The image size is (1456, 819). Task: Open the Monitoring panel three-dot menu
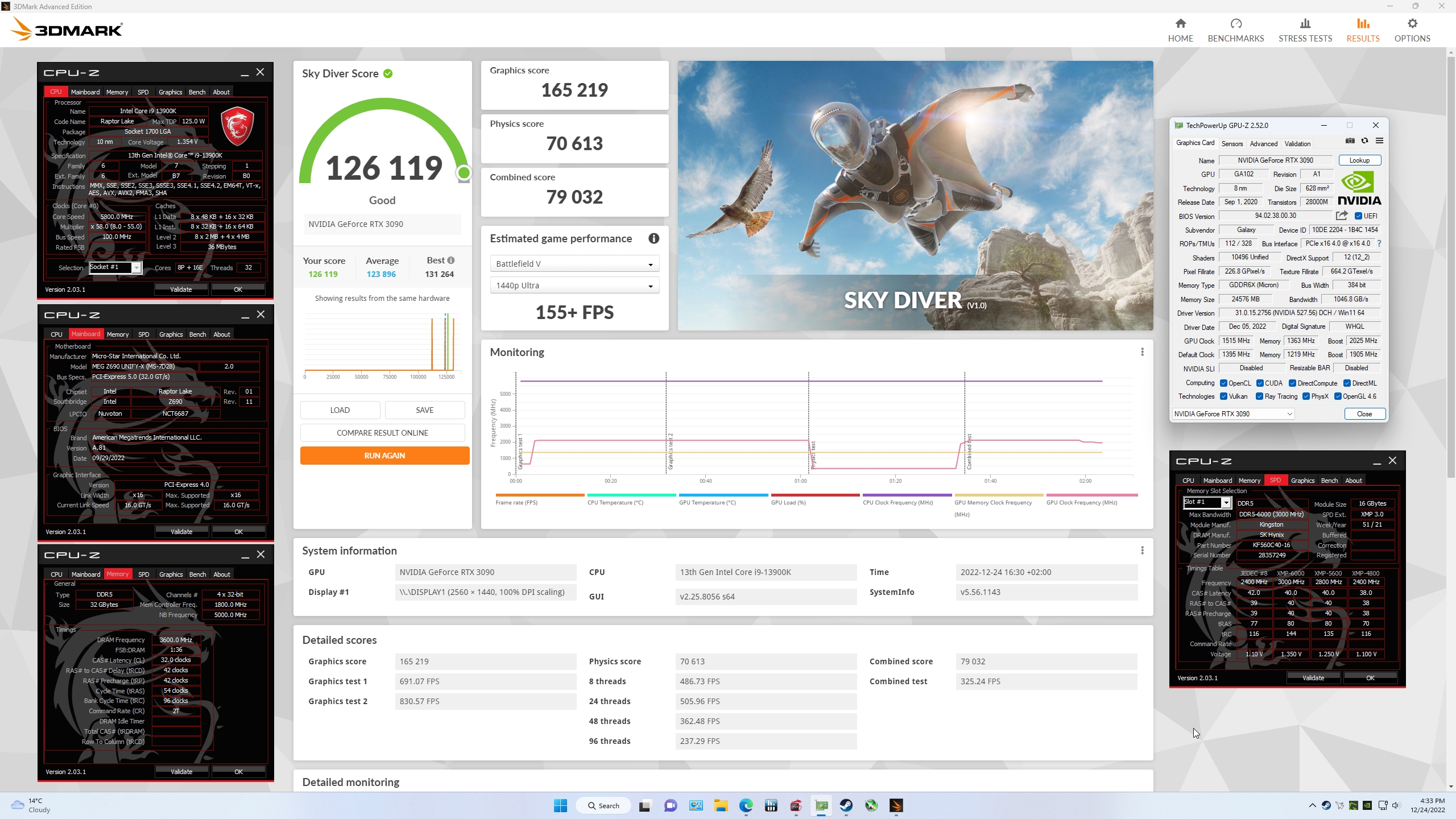[1142, 352]
